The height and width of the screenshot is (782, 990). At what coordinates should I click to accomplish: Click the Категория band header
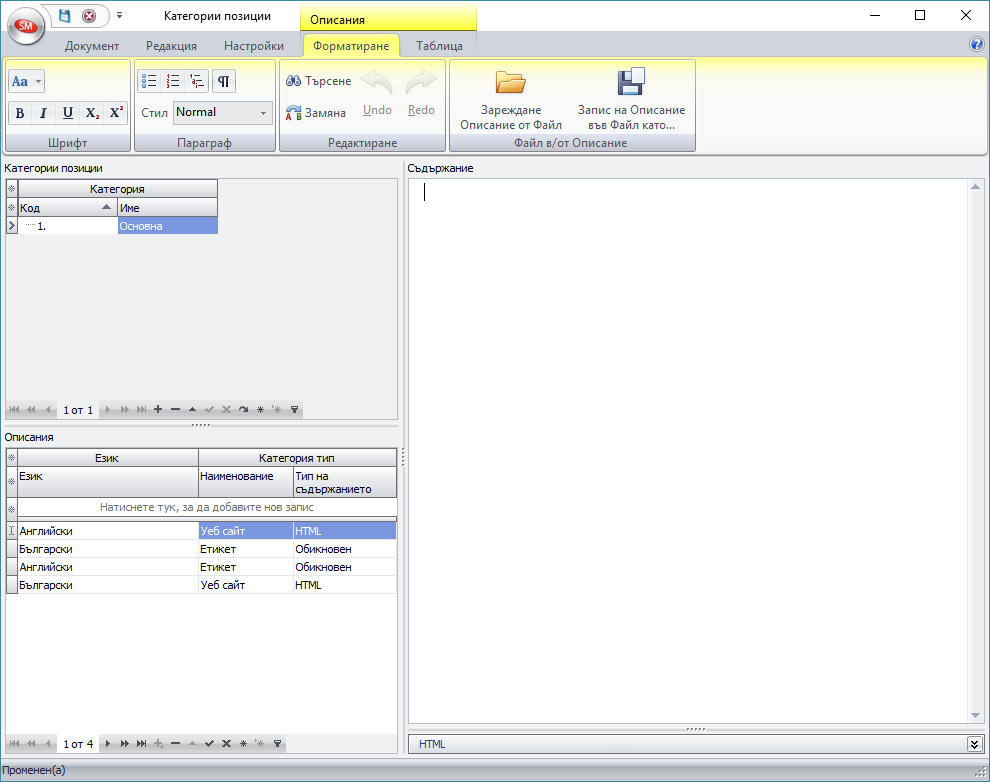(117, 189)
